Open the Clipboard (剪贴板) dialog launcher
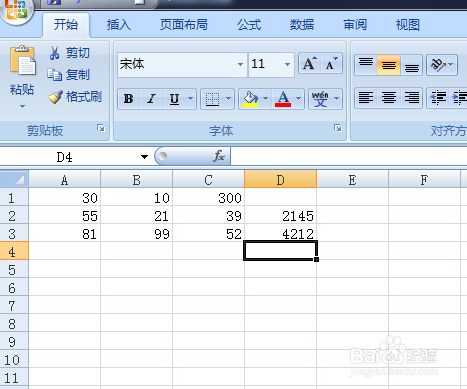 click(101, 128)
